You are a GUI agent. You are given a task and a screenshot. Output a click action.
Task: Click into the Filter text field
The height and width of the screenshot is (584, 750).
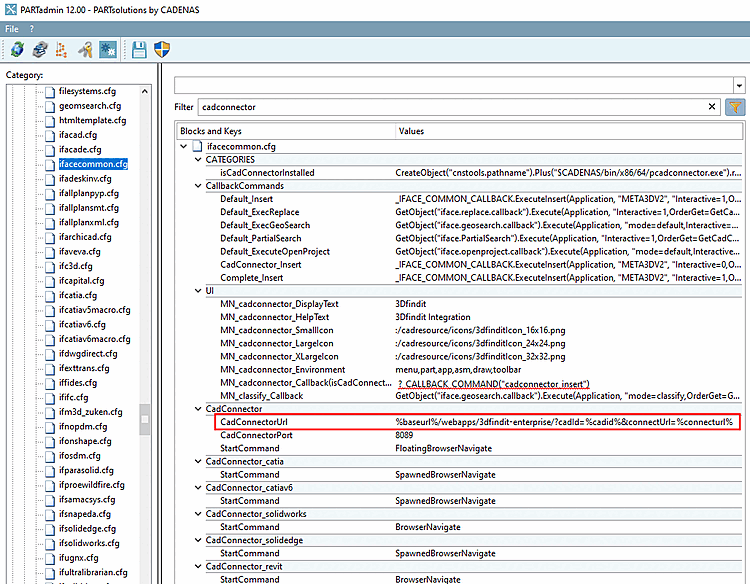point(450,107)
